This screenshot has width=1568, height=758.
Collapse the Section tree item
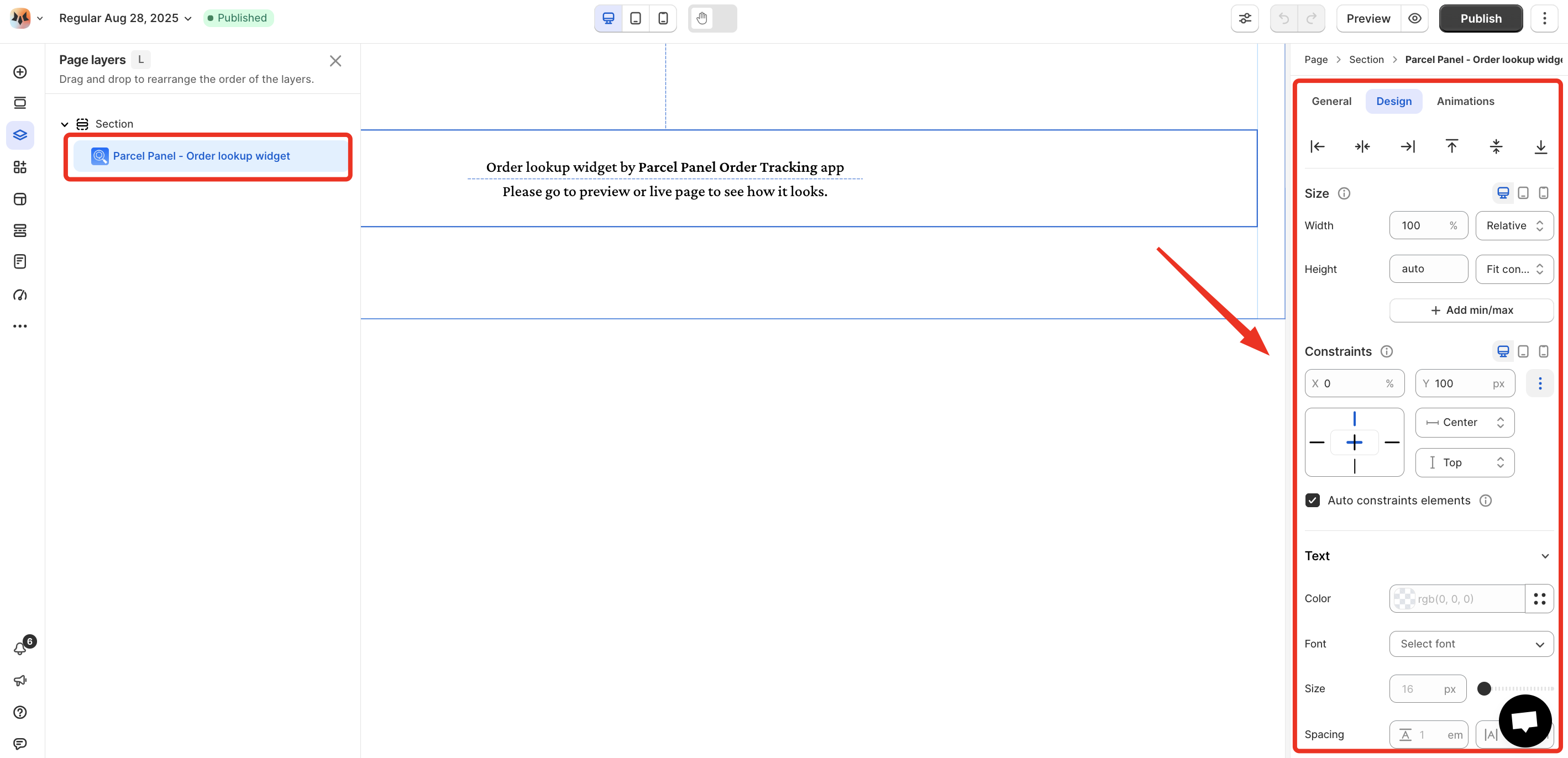pyautogui.click(x=65, y=124)
